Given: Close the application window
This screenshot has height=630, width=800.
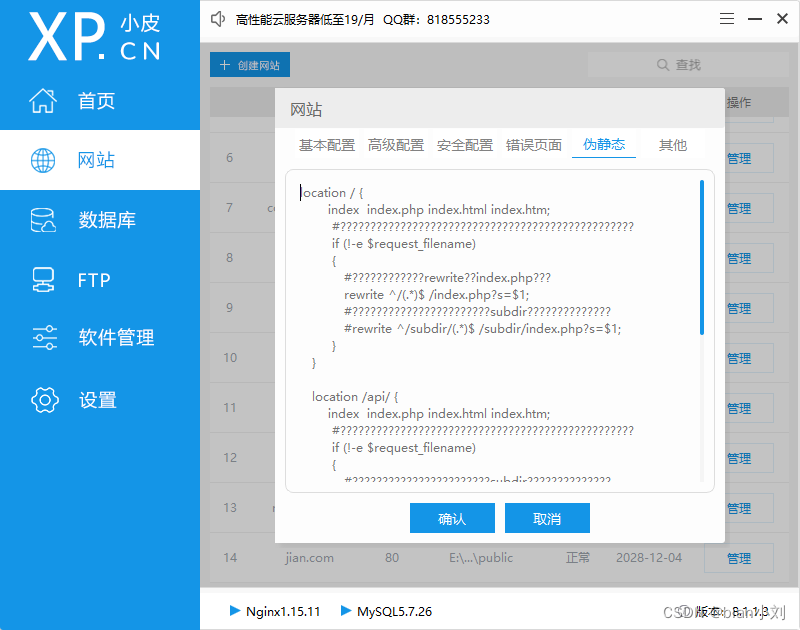Looking at the screenshot, I should pos(782,19).
